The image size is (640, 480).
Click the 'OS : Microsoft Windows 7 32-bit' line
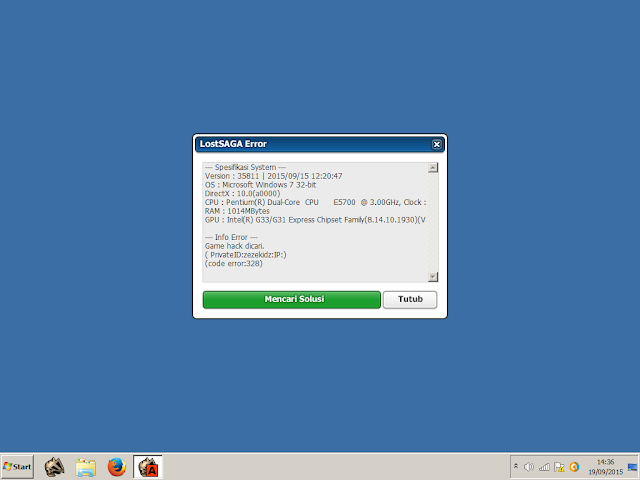(260, 185)
